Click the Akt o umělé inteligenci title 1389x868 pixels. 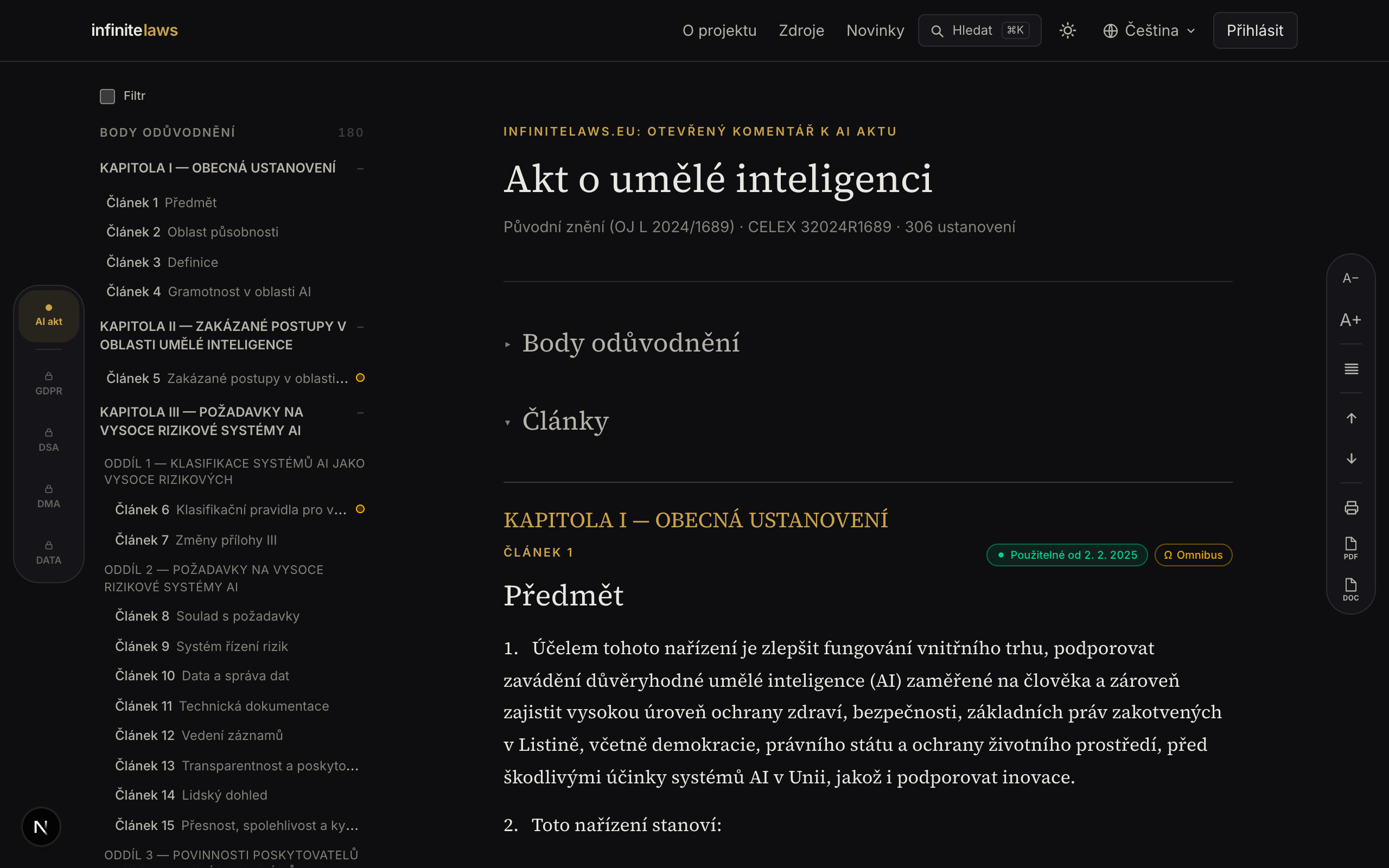pyautogui.click(x=718, y=179)
